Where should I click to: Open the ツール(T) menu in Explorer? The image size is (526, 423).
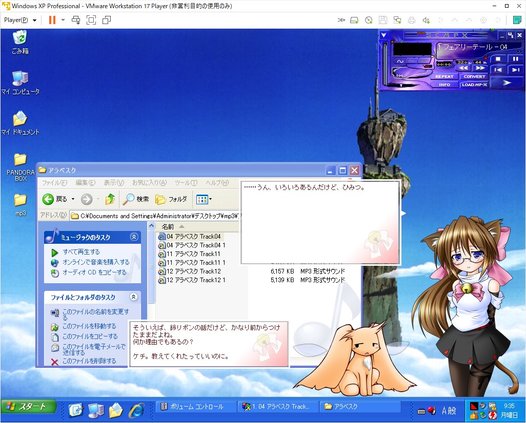tap(186, 182)
